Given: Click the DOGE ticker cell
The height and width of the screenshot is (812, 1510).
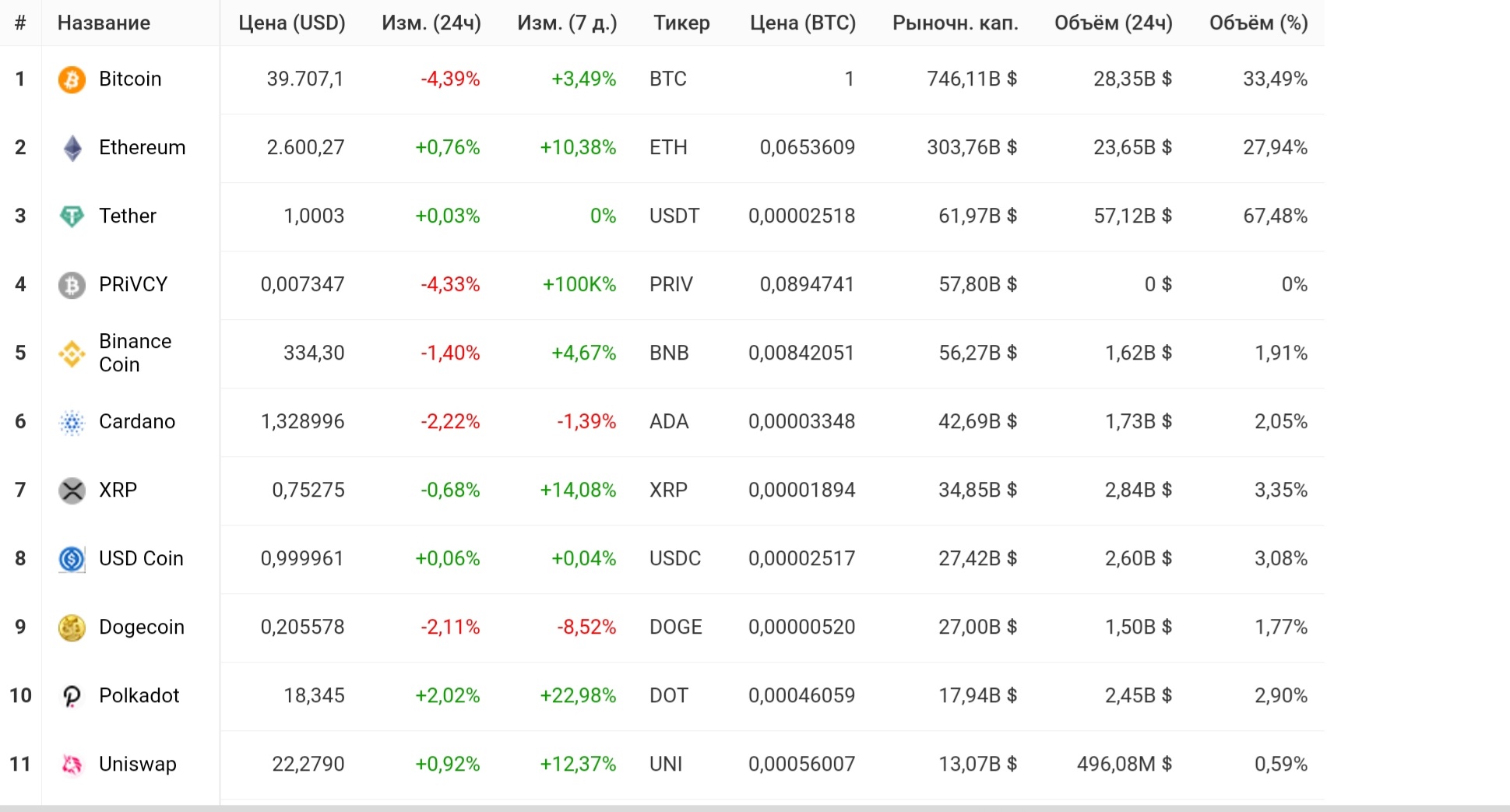Looking at the screenshot, I should (x=675, y=627).
